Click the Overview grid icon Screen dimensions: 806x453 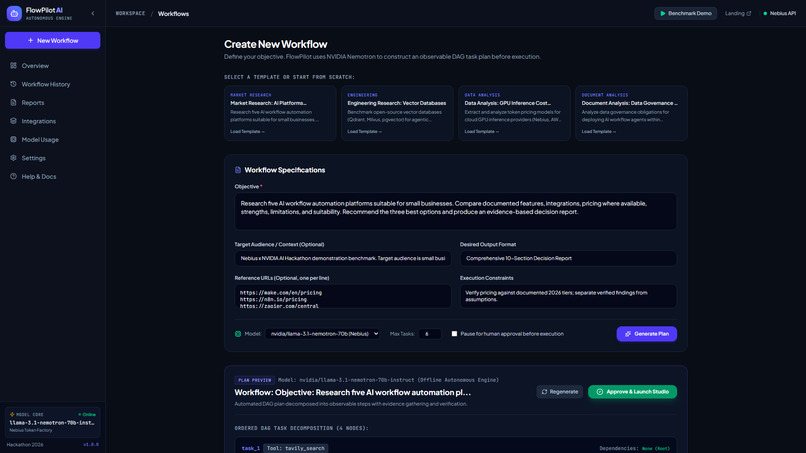[13, 65]
